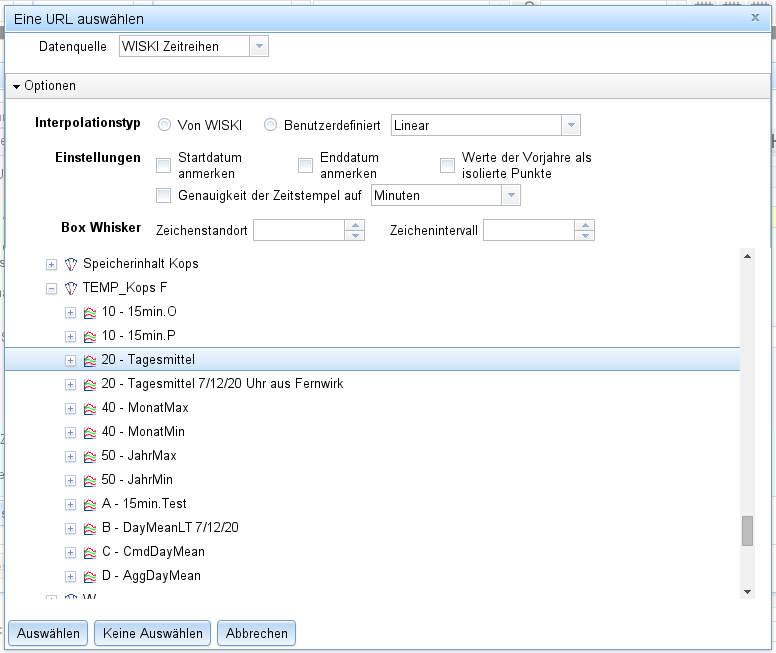Click the time series icon of 50 - JahrMax
Image resolution: width=776 pixels, height=653 pixels.
(x=90, y=456)
